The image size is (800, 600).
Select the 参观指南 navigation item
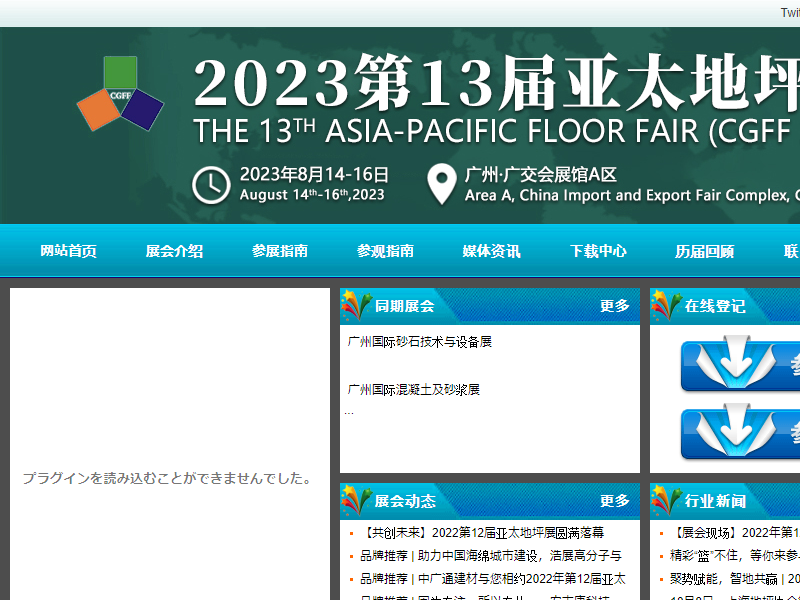tap(385, 251)
